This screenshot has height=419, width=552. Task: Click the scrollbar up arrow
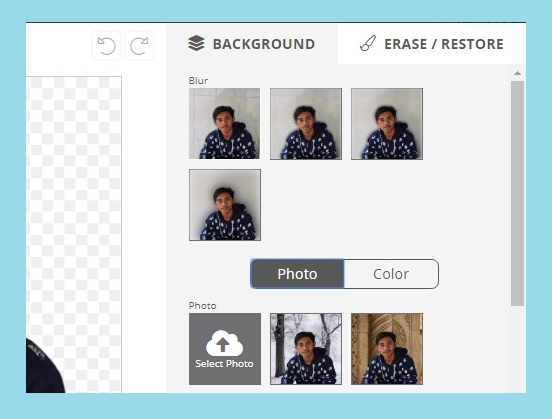pos(517,73)
